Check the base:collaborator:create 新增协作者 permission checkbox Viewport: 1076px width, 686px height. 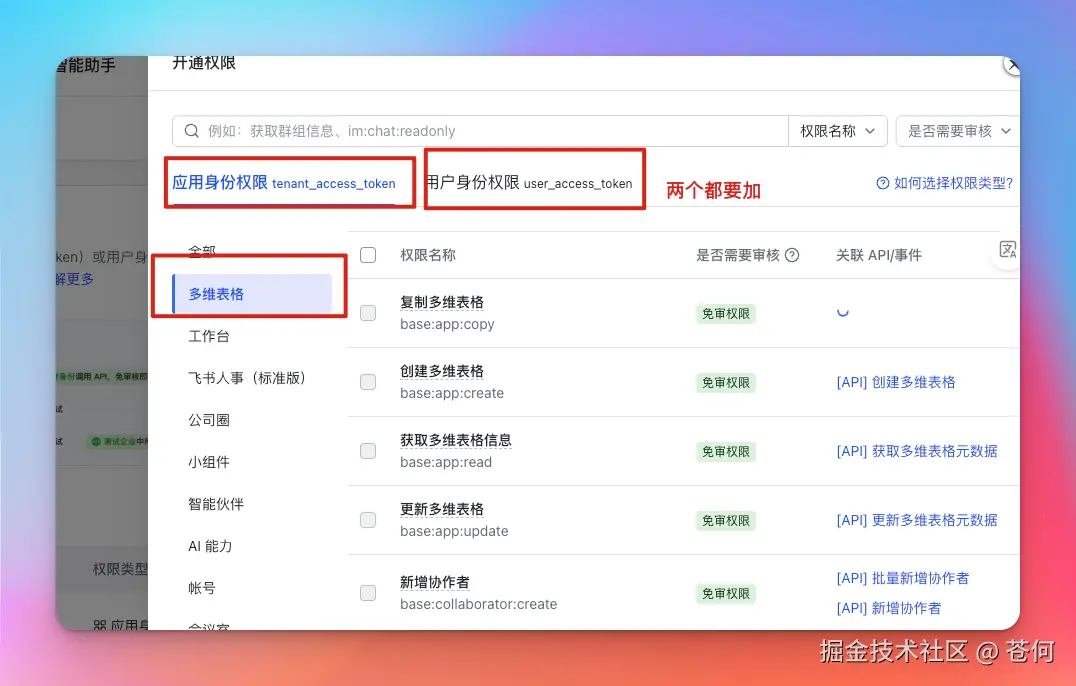point(368,593)
